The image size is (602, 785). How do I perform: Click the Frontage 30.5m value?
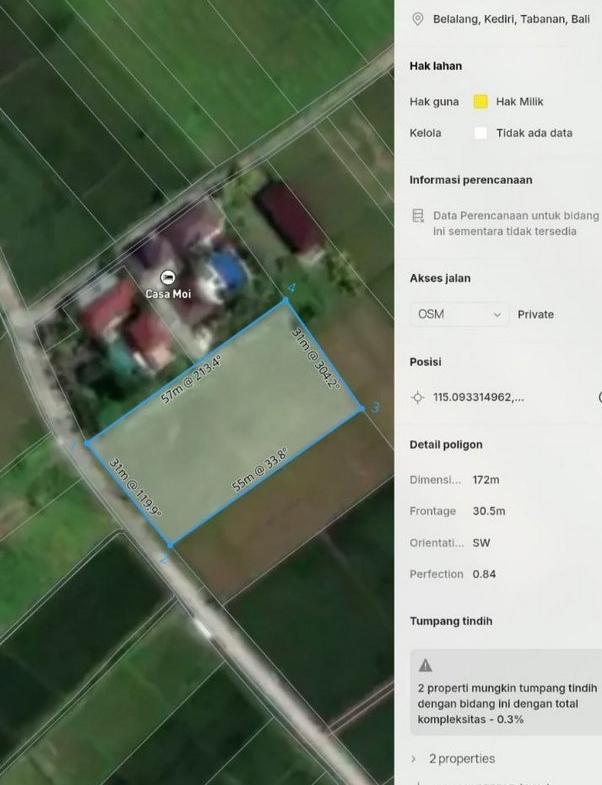[489, 511]
